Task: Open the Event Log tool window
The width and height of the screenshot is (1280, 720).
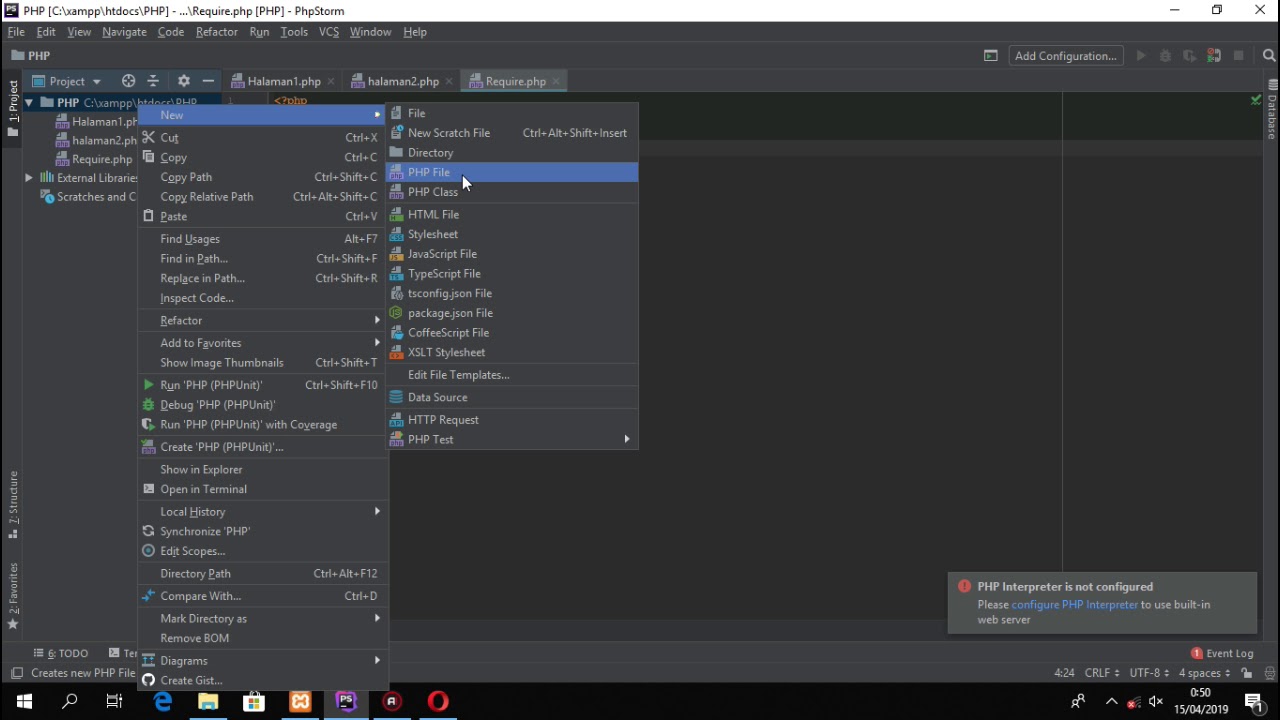Action: pyautogui.click(x=1222, y=653)
